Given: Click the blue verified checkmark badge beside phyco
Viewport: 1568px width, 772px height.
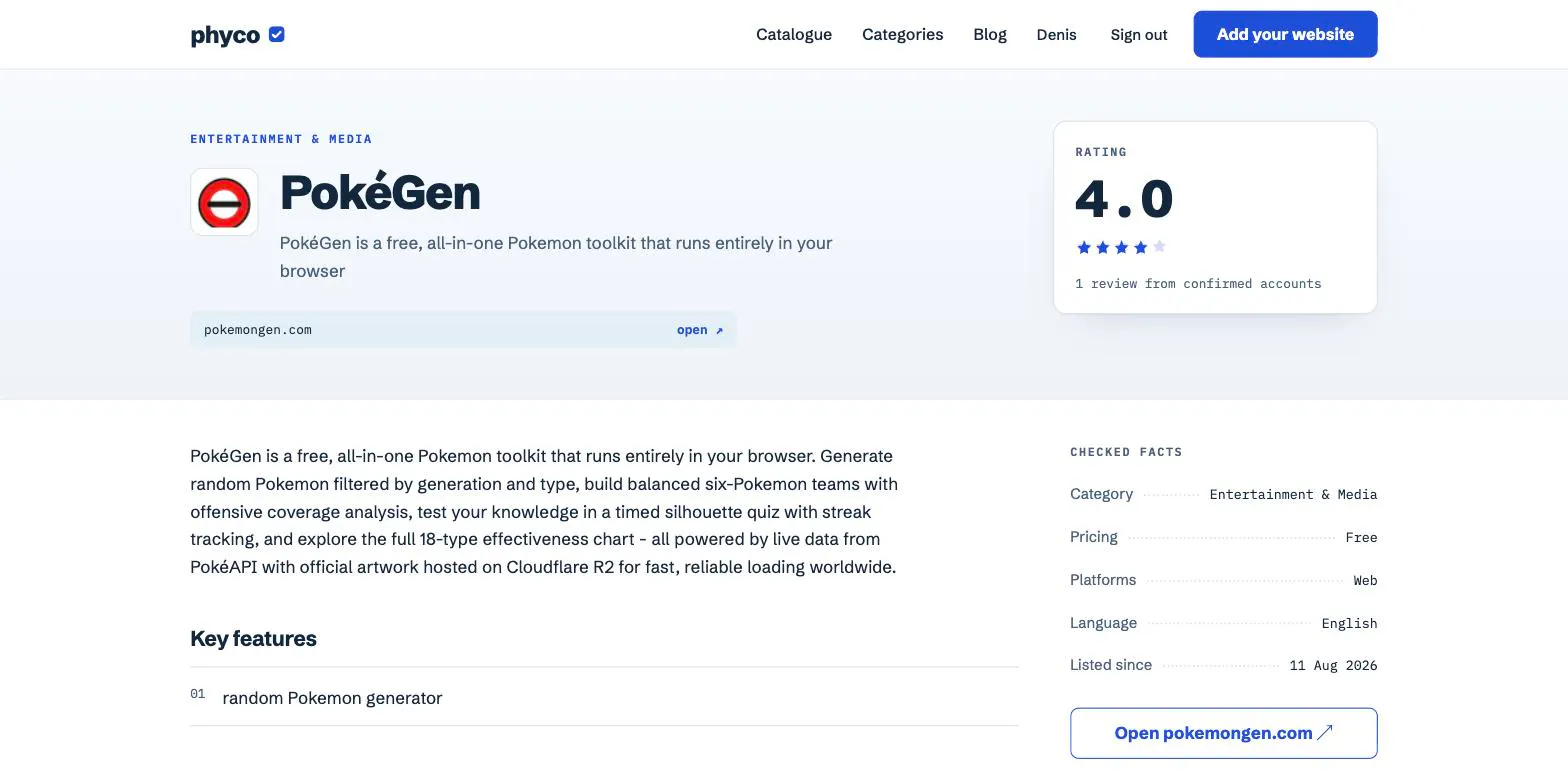Looking at the screenshot, I should 277,34.
